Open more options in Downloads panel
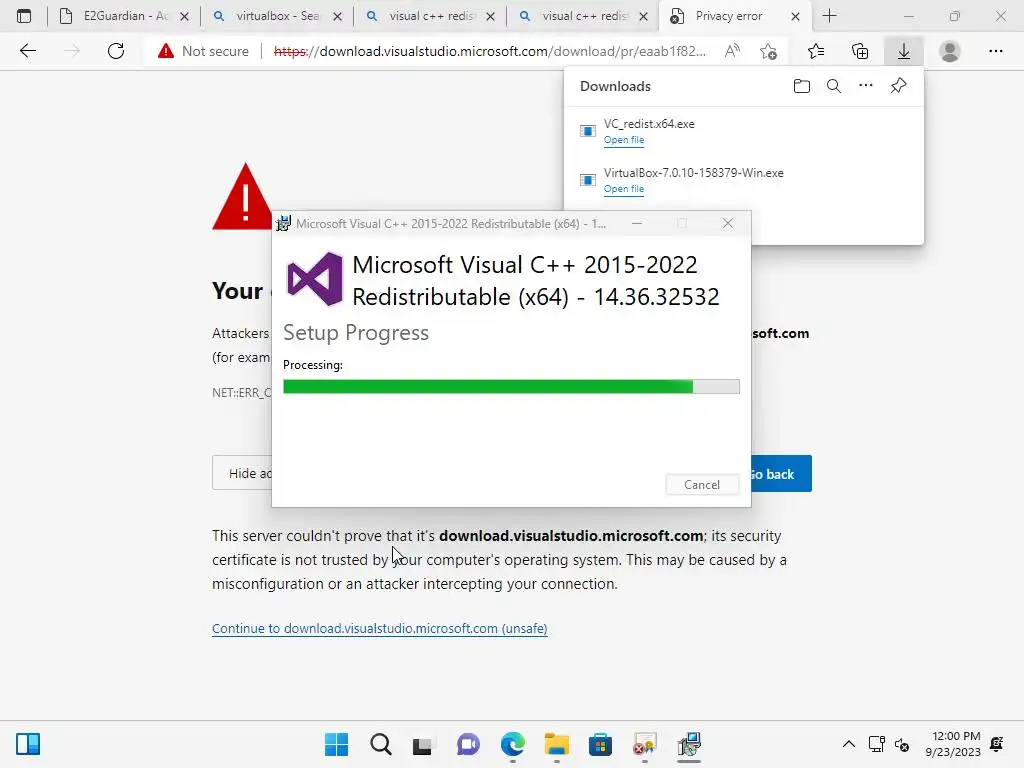1024x768 pixels. 866,86
